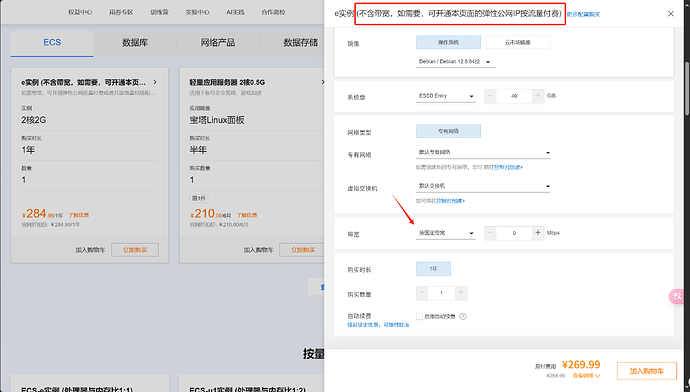The width and height of the screenshot is (690, 392).
Task: Click 加入购物车 in the panel footer
Action: click(646, 371)
